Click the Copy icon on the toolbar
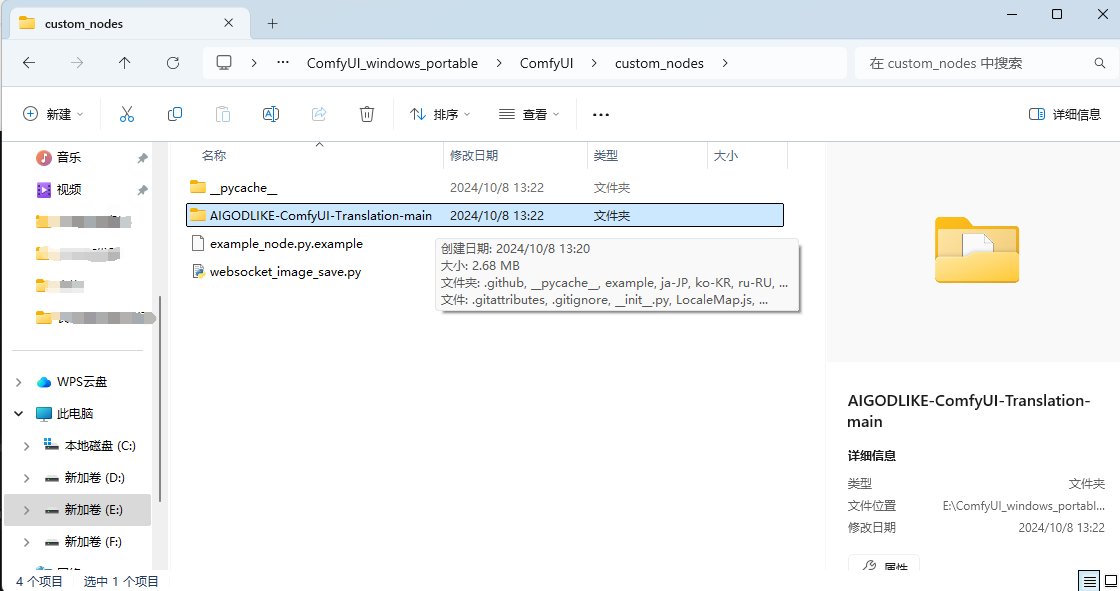Image resolution: width=1120 pixels, height=591 pixels. coord(175,113)
